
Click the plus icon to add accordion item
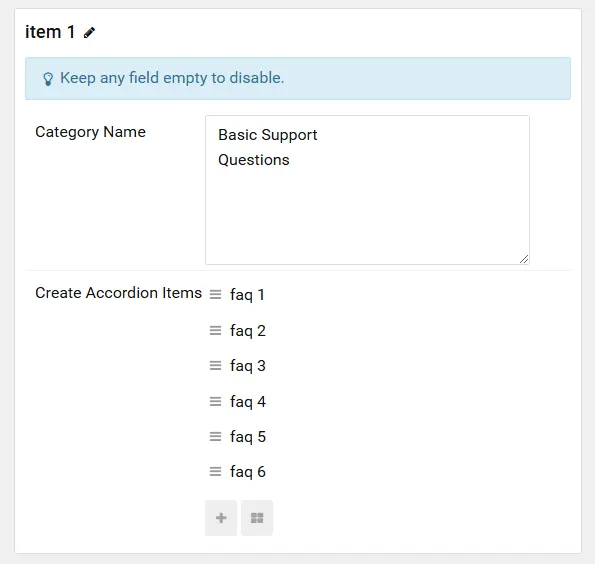click(221, 518)
